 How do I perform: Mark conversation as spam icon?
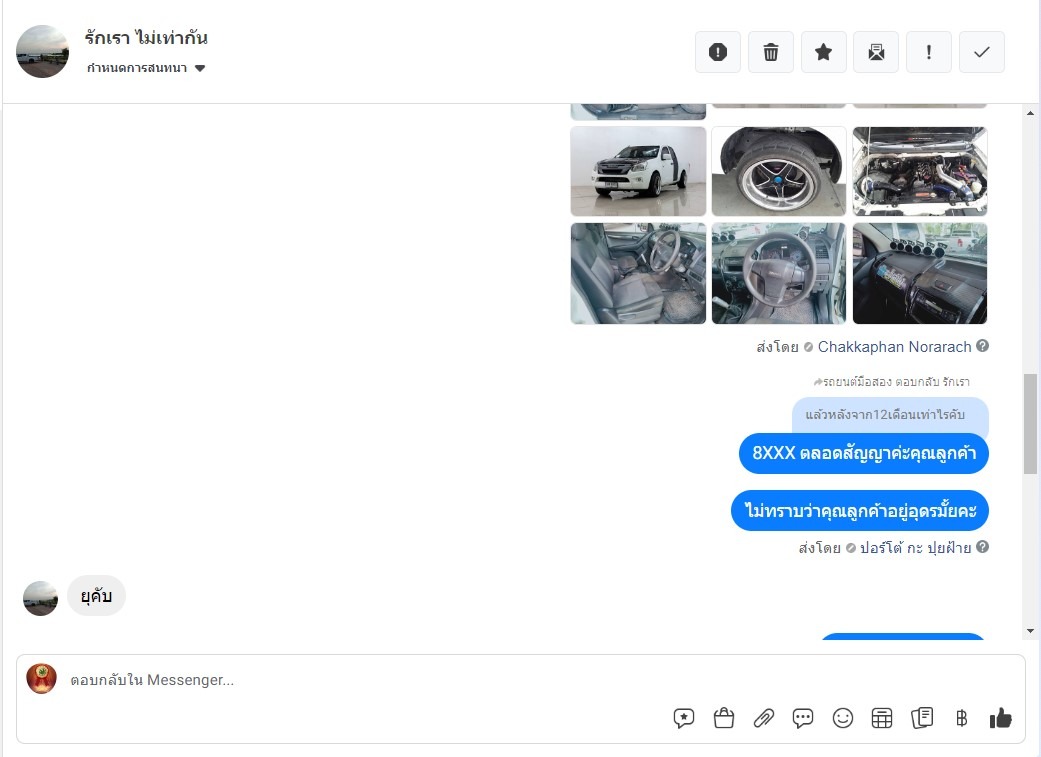pos(718,52)
